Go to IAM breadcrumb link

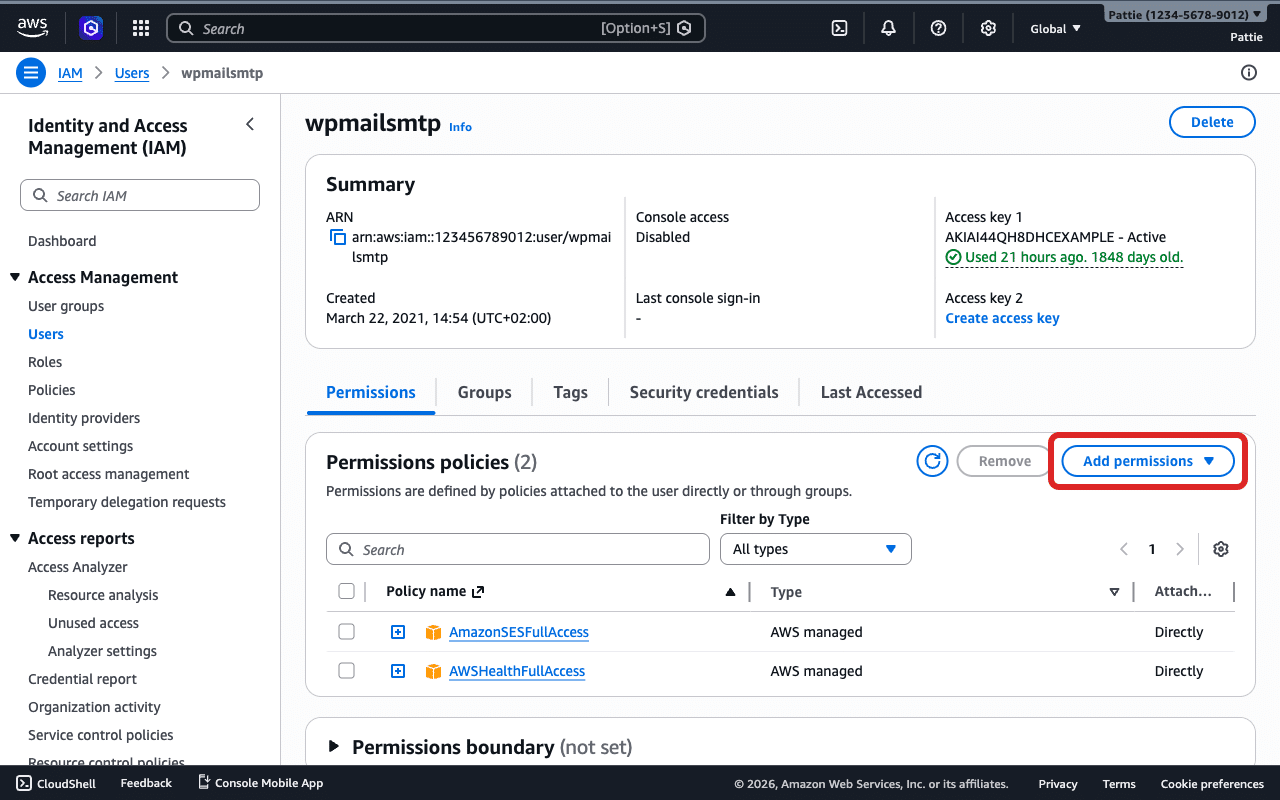tap(70, 73)
